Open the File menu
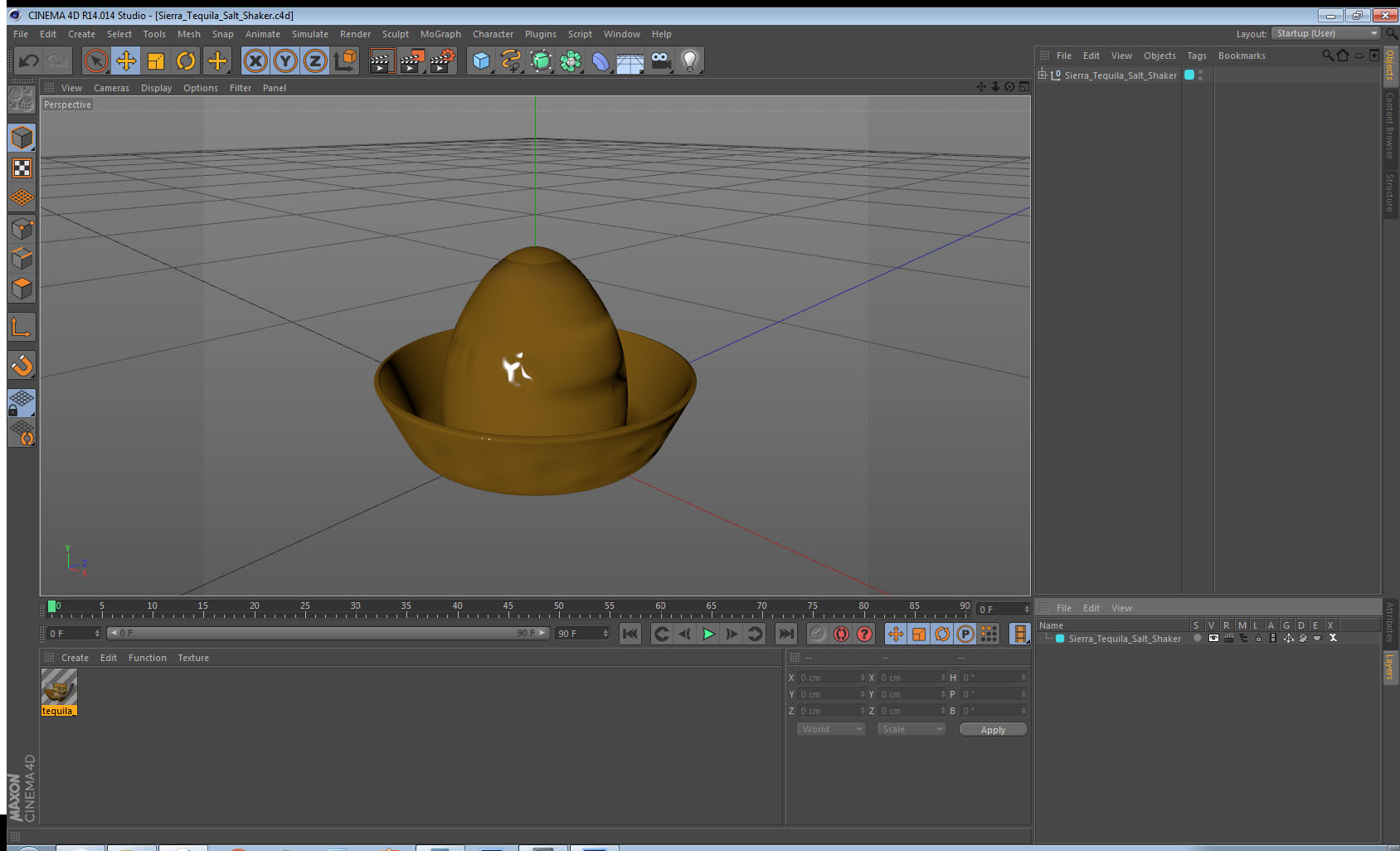The height and width of the screenshot is (851, 1400). pos(21,34)
